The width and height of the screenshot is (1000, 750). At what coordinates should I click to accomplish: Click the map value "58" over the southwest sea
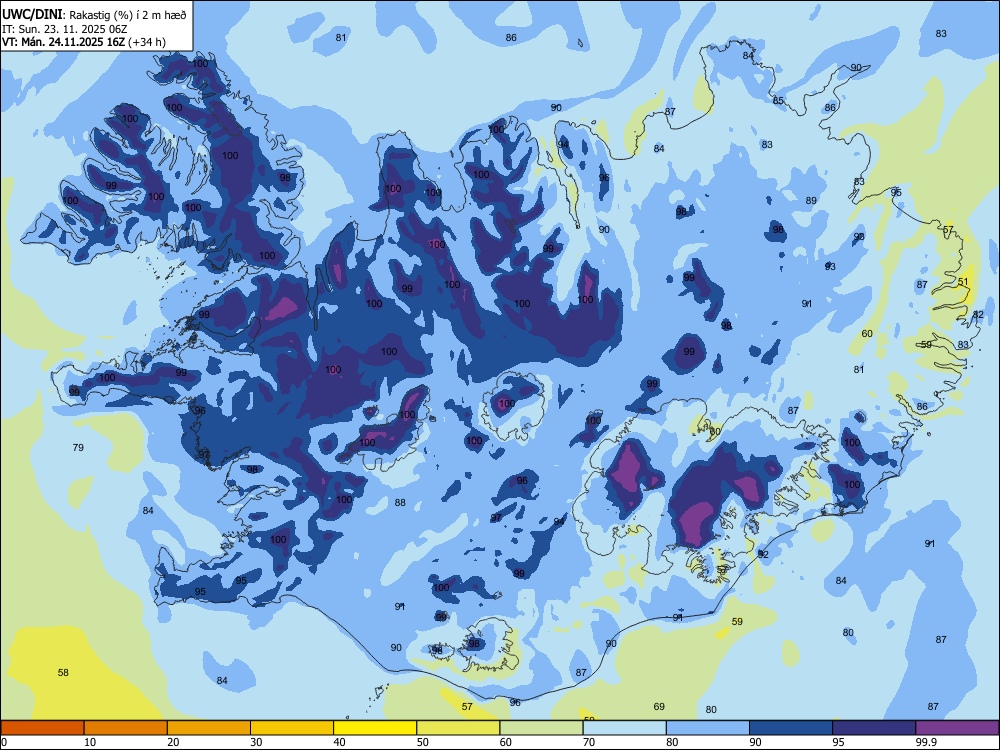(63, 672)
